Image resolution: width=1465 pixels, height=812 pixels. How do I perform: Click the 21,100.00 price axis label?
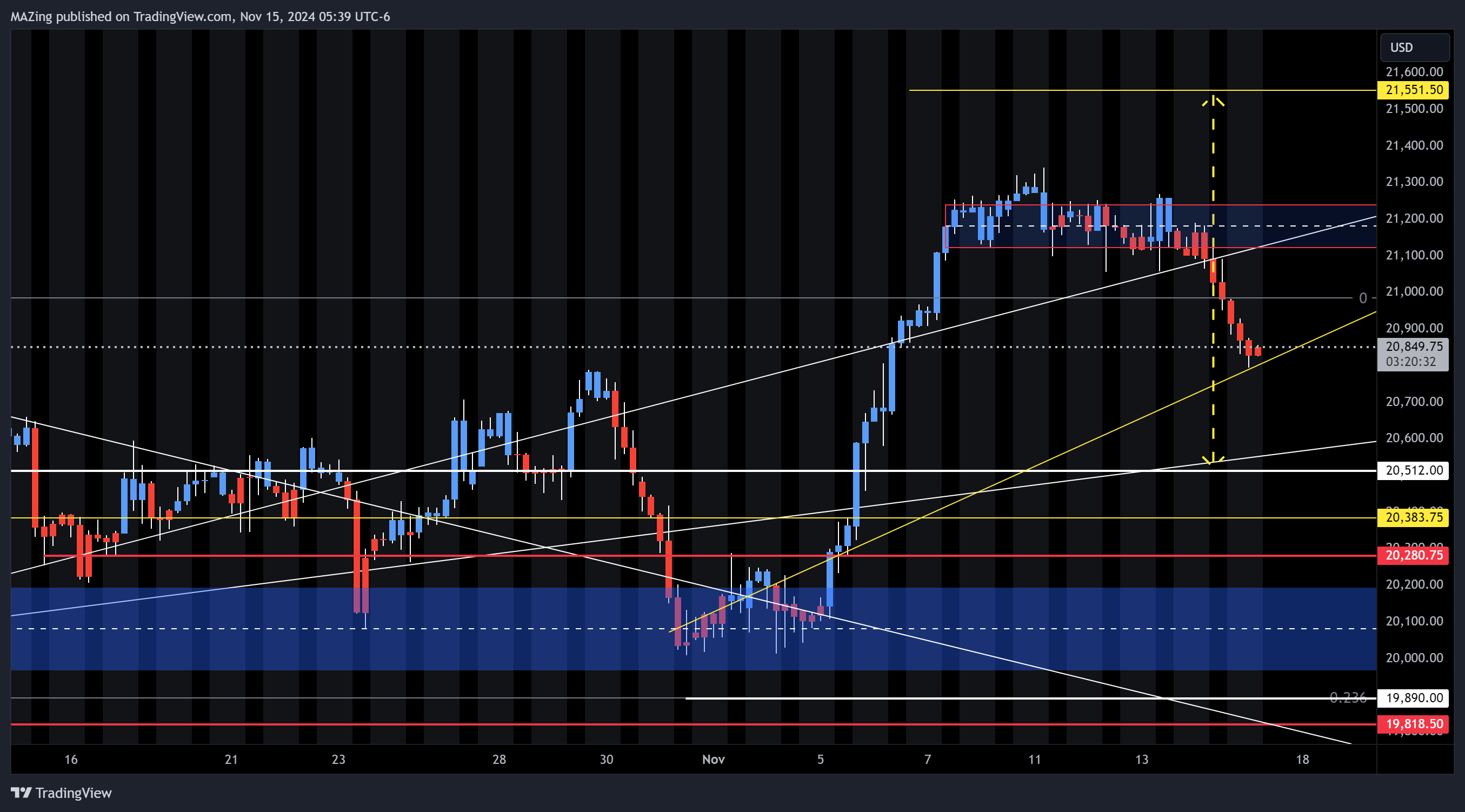coord(1414,255)
